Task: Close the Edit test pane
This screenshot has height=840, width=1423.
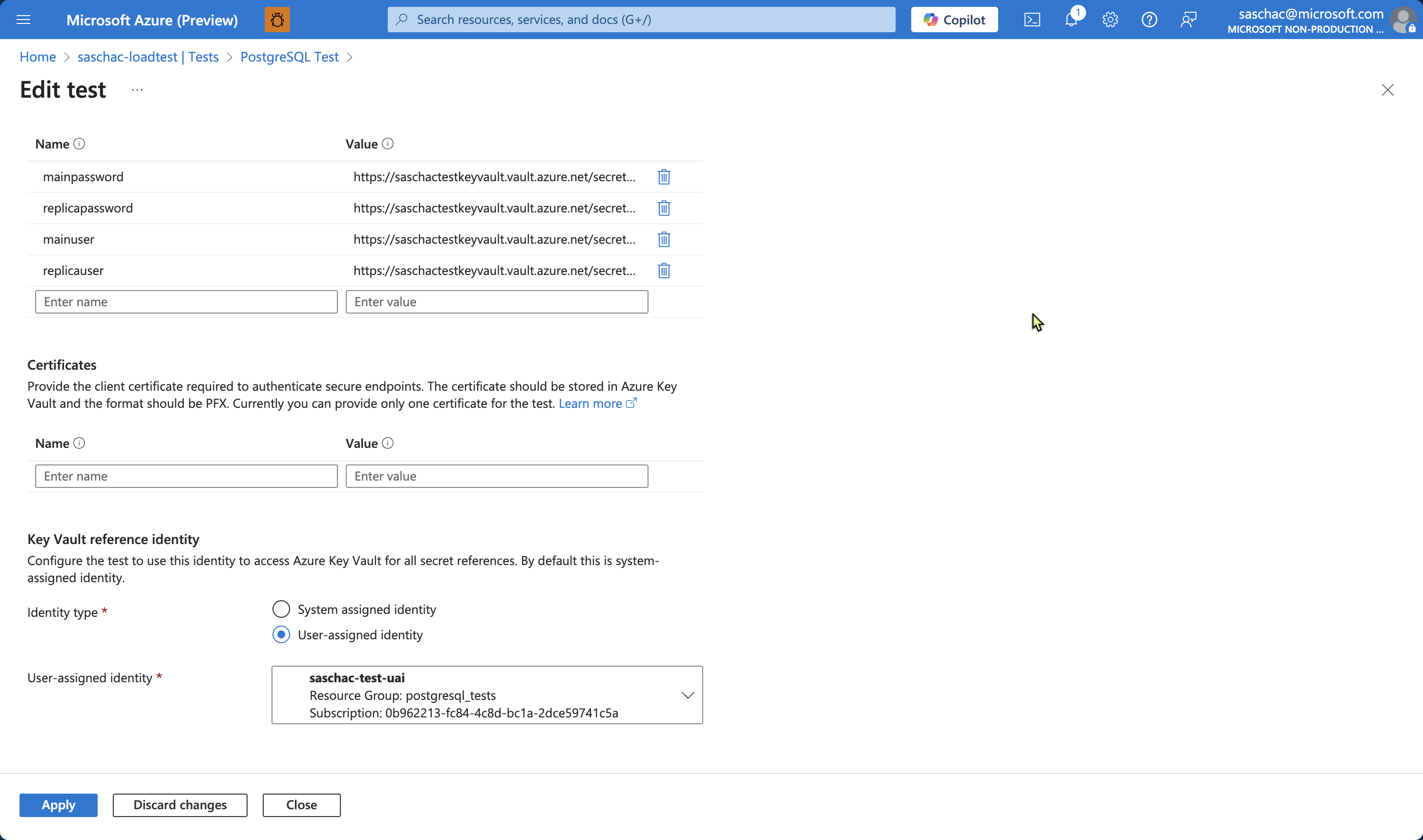Action: (1387, 90)
